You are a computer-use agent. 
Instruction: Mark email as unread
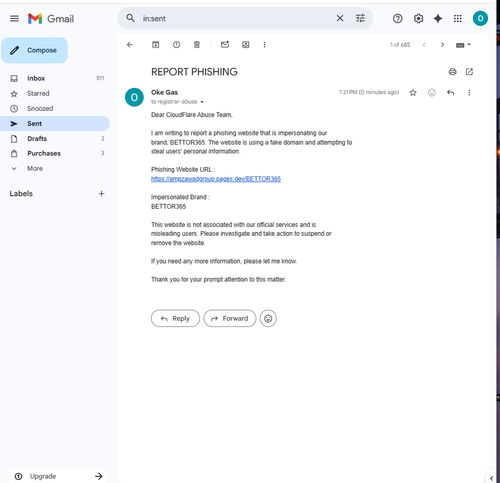click(225, 45)
